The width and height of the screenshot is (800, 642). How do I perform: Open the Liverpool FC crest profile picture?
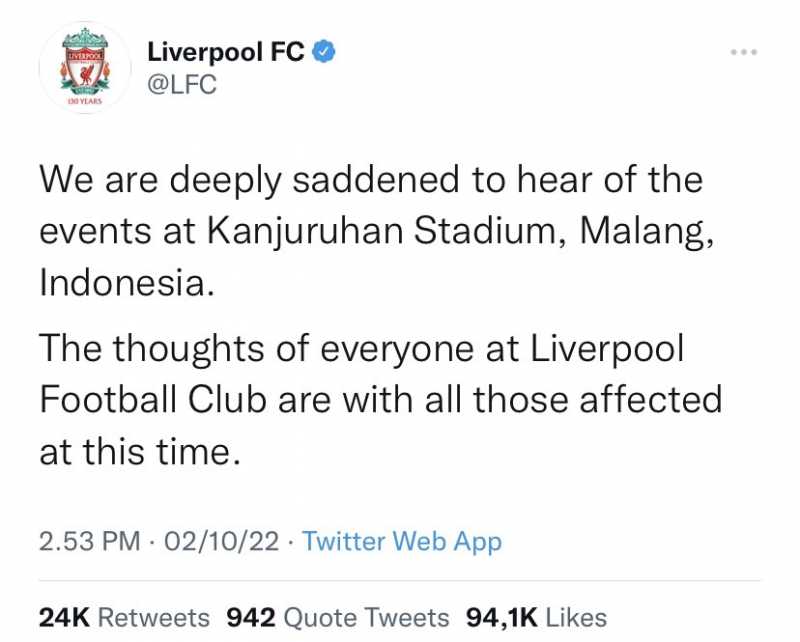[85, 68]
